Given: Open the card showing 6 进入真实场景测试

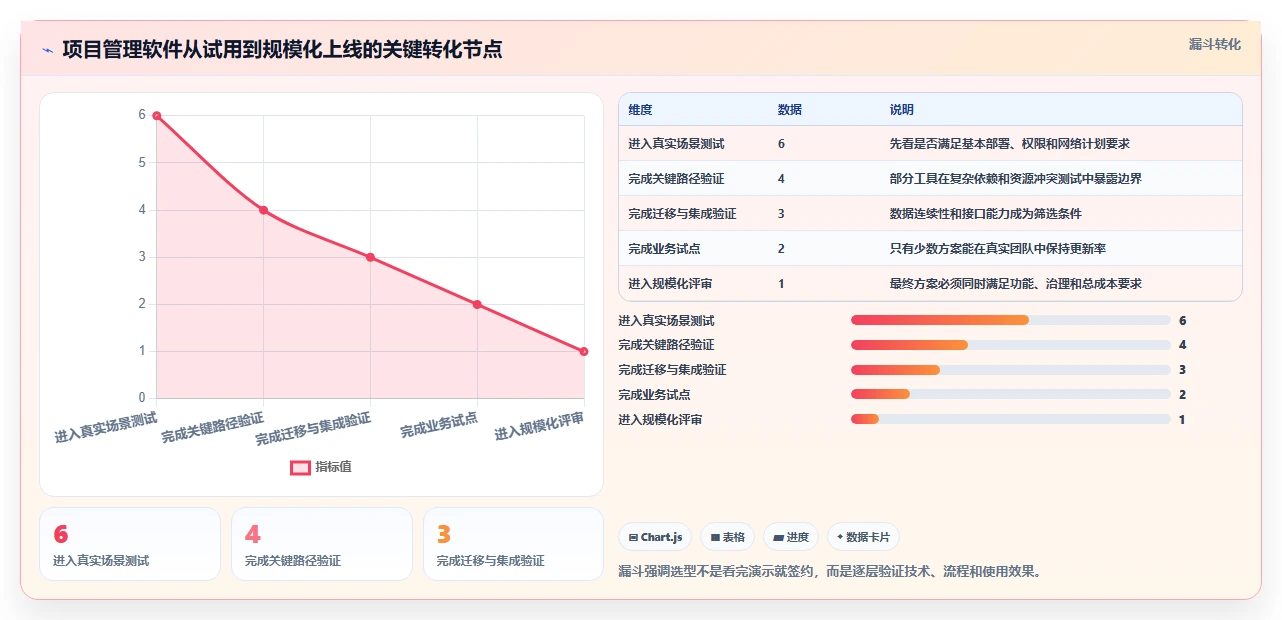Looking at the screenshot, I should tap(130, 544).
